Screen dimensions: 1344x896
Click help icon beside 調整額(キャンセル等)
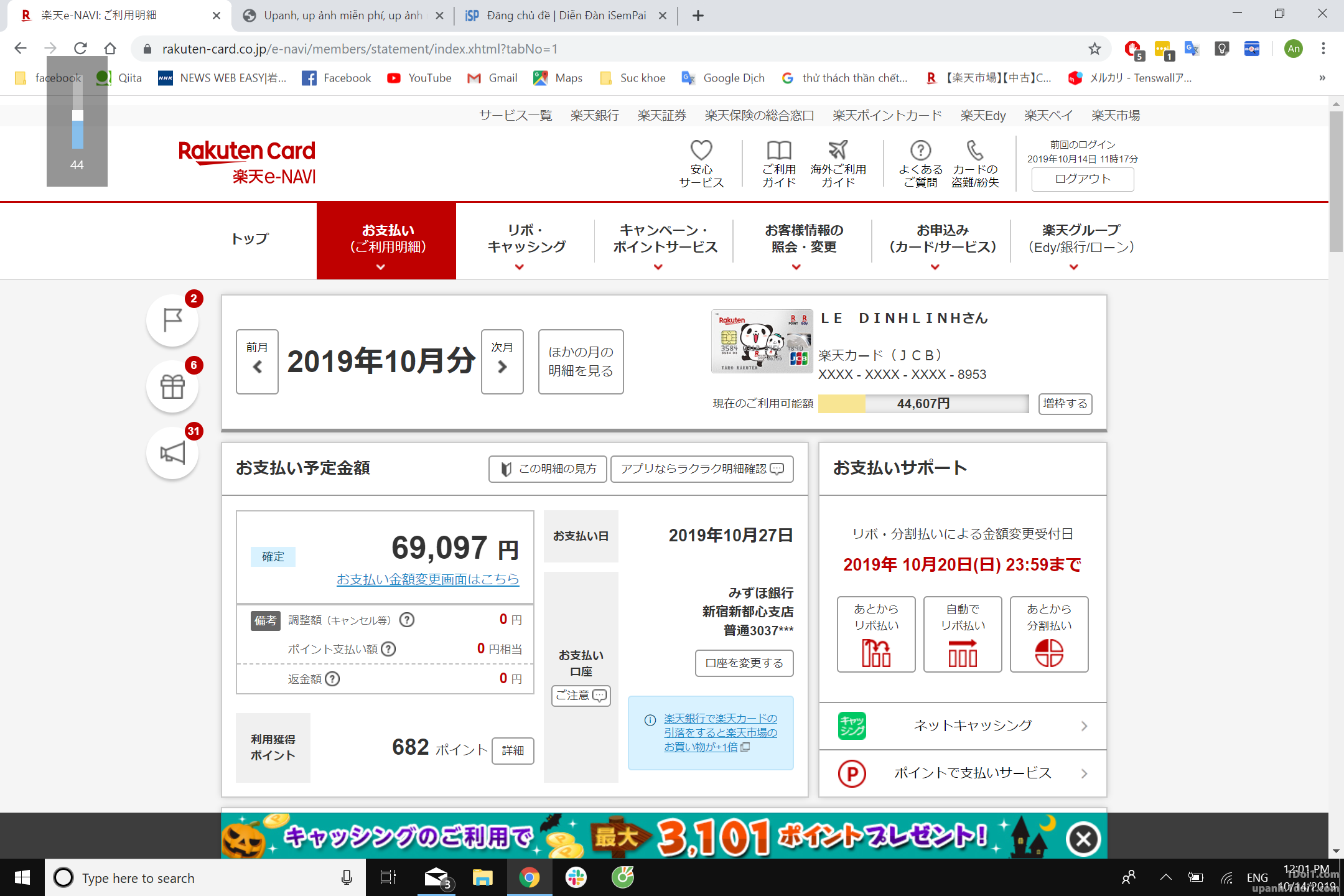click(407, 620)
